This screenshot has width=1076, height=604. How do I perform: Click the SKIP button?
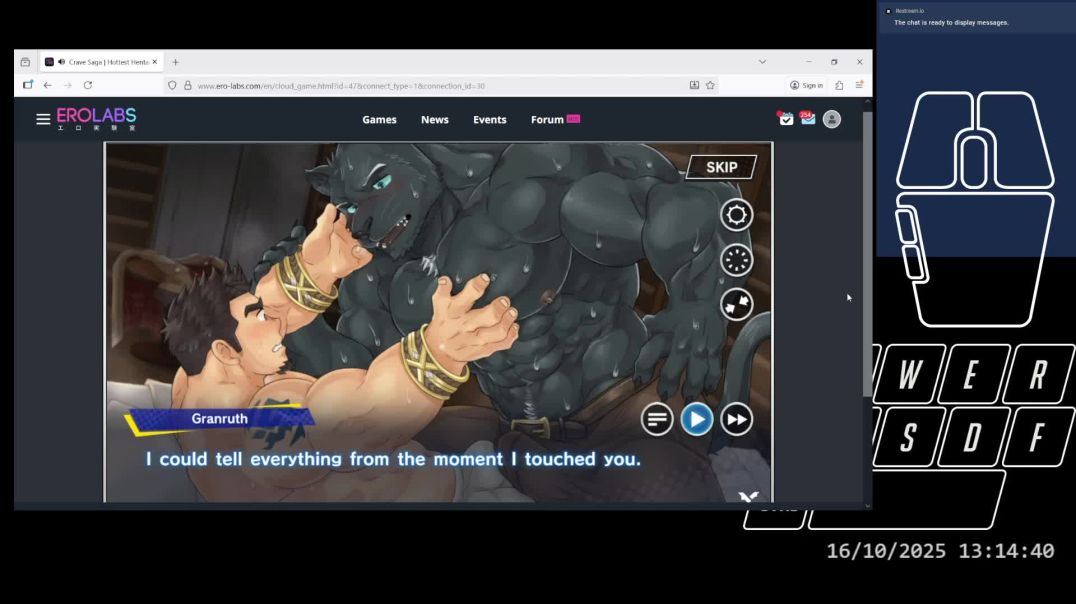click(722, 166)
